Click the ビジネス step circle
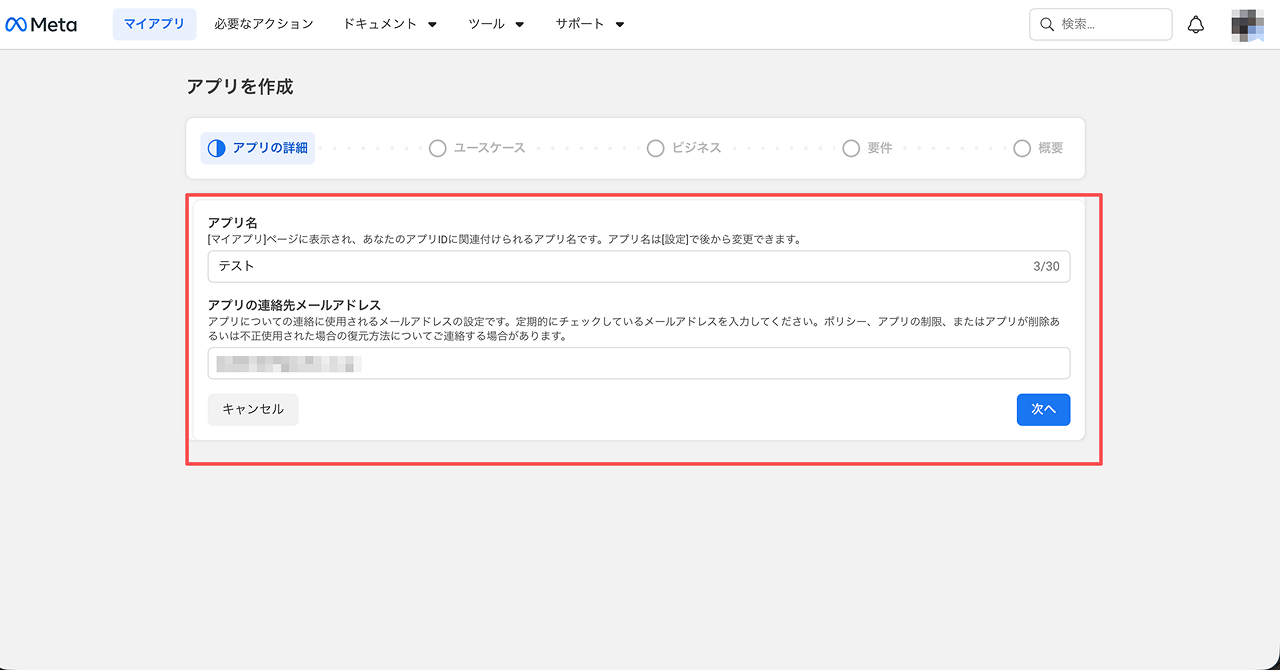Image resolution: width=1280 pixels, height=670 pixels. tap(655, 148)
